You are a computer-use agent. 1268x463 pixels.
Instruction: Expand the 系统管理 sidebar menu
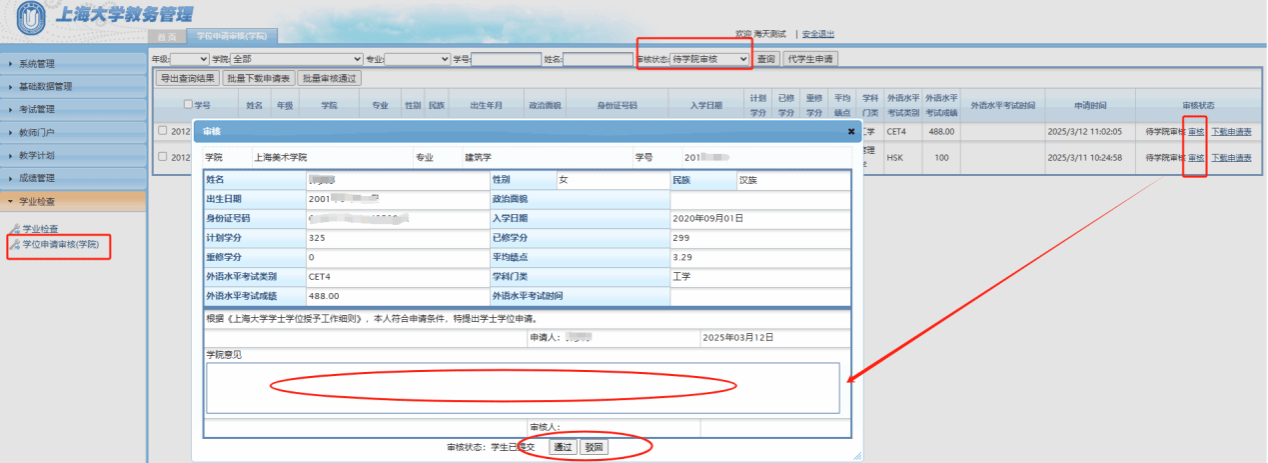74,64
